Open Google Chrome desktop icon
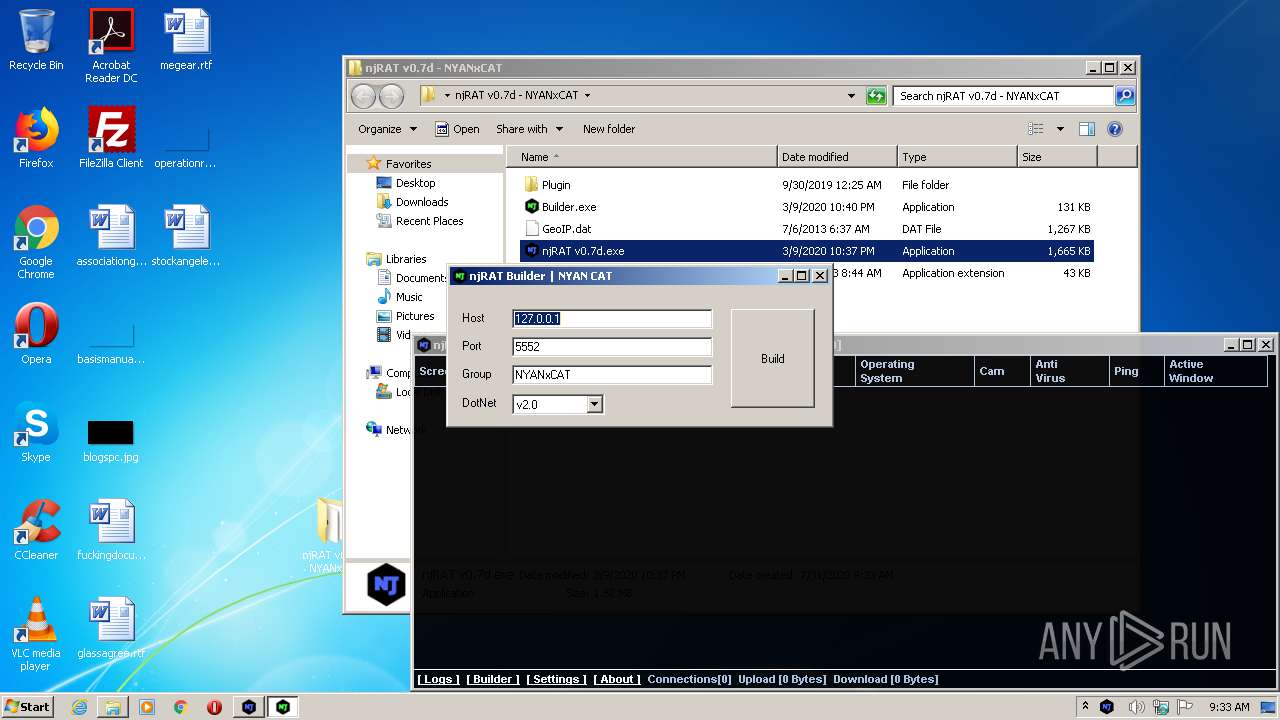The image size is (1280, 720). (x=36, y=243)
